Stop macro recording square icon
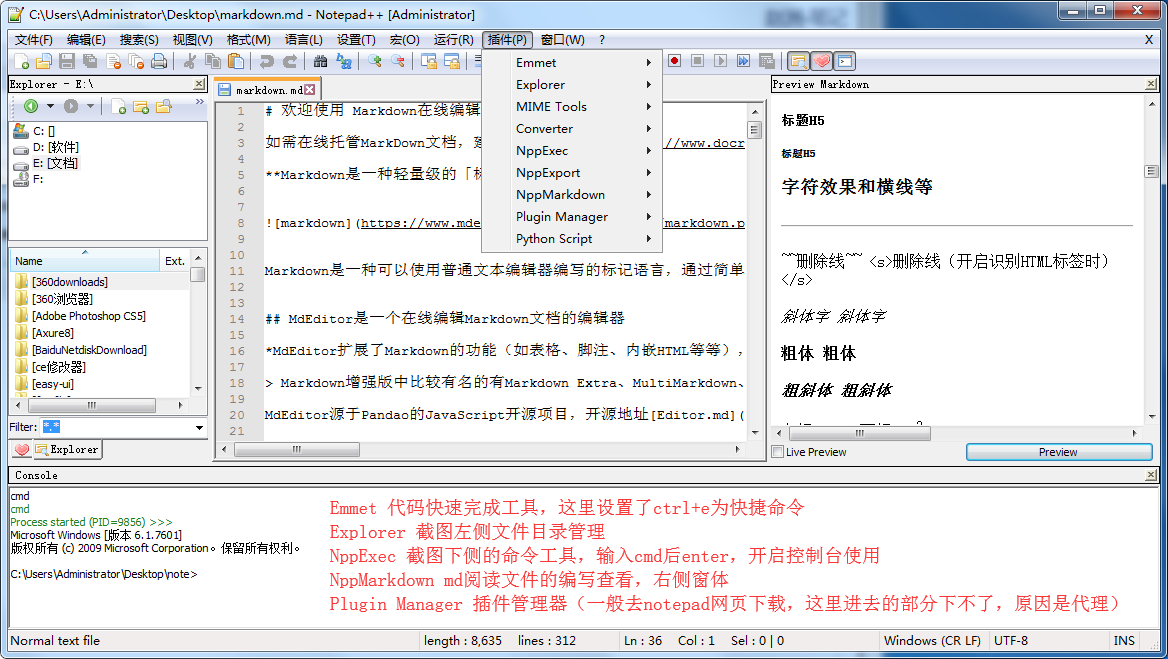 coord(697,61)
